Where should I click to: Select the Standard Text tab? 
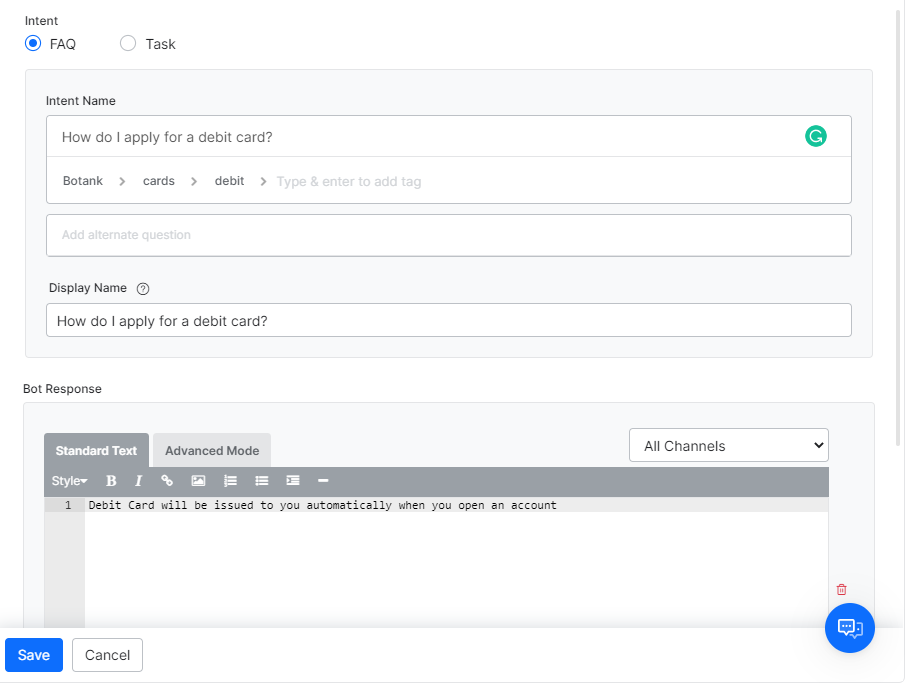tap(96, 450)
